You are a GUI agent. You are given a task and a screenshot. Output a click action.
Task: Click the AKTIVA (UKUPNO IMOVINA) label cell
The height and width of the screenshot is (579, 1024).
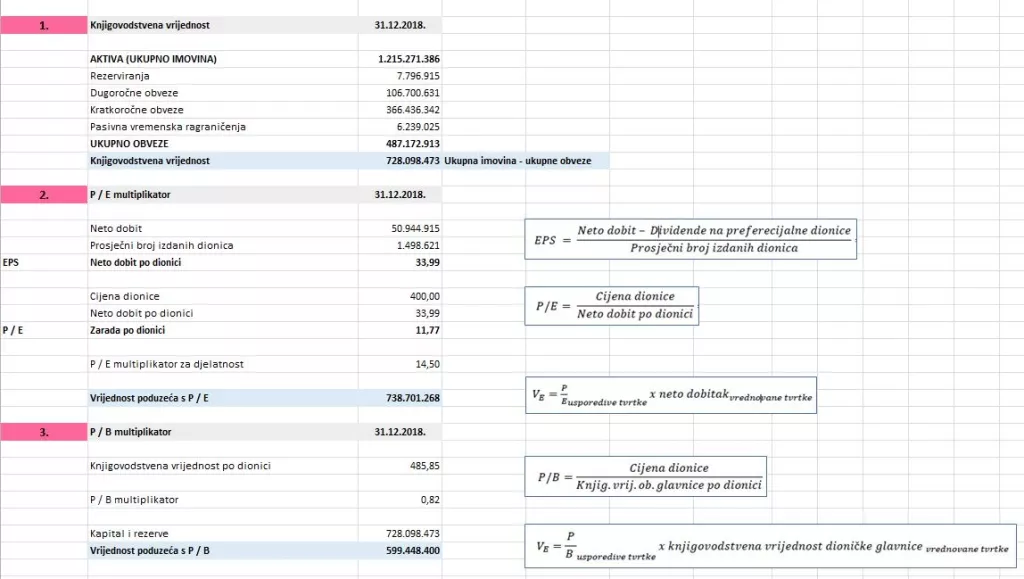tap(153, 59)
